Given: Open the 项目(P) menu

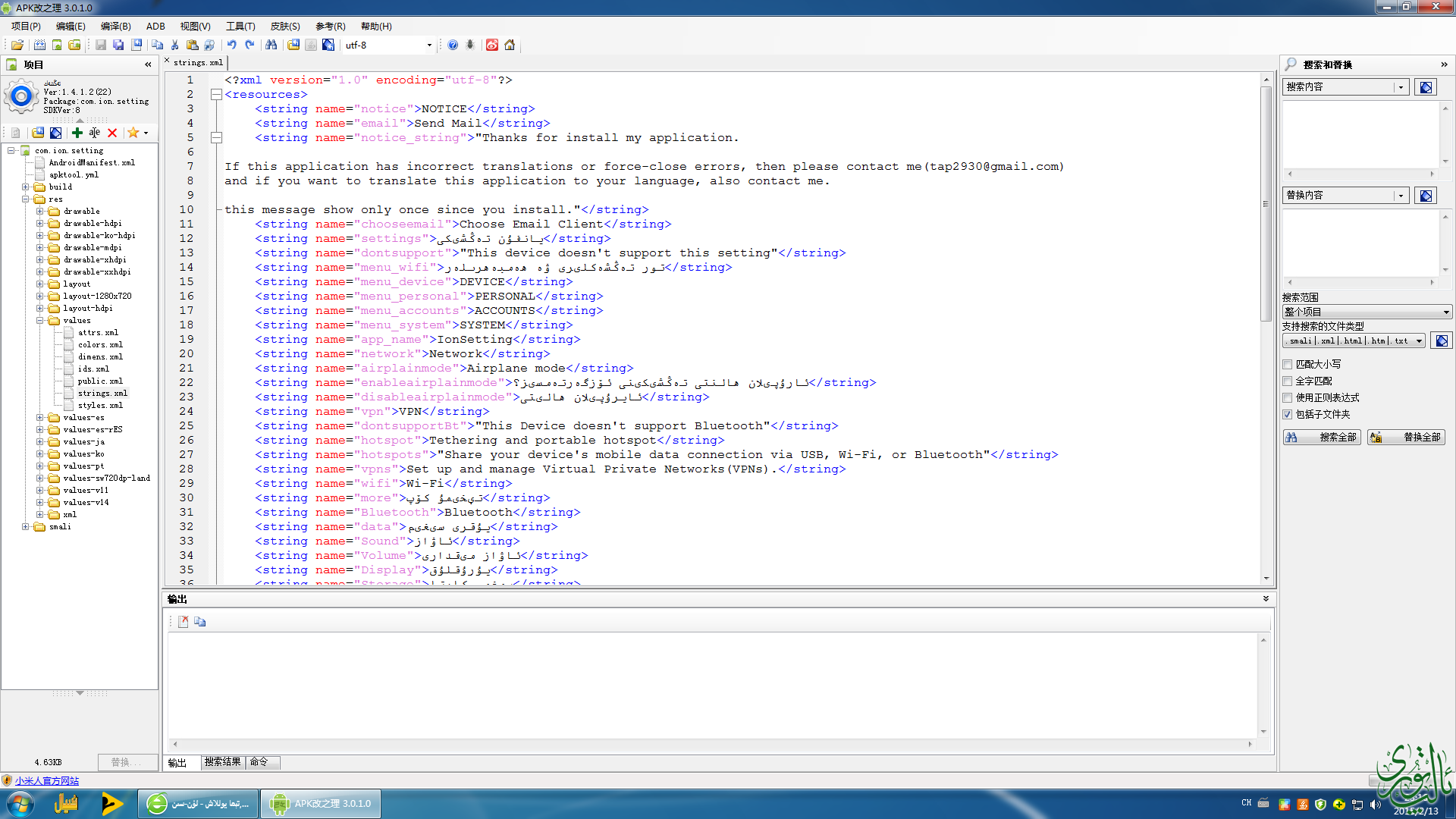Looking at the screenshot, I should click(x=27, y=27).
